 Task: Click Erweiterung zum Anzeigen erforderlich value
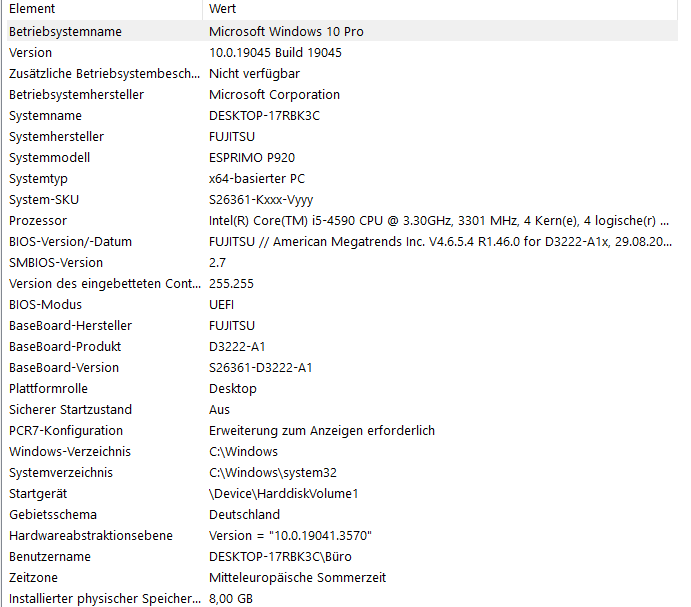coord(322,431)
